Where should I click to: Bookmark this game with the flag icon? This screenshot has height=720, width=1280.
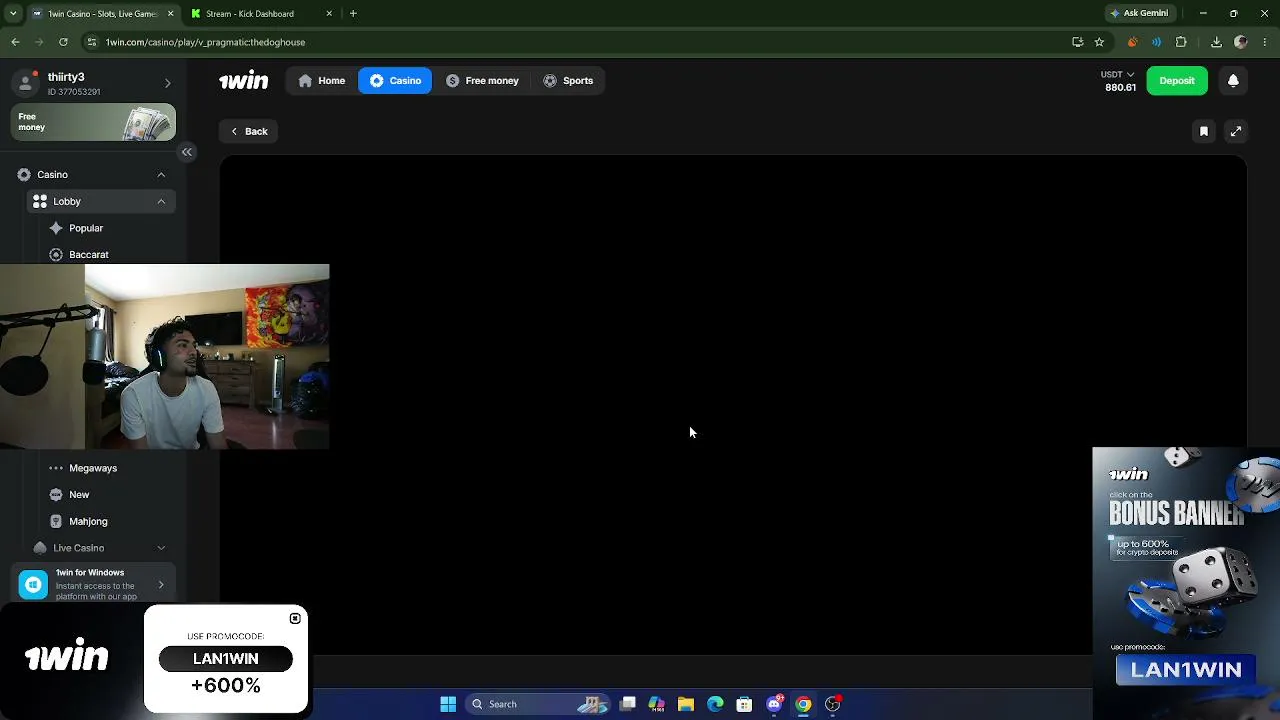tap(1204, 131)
